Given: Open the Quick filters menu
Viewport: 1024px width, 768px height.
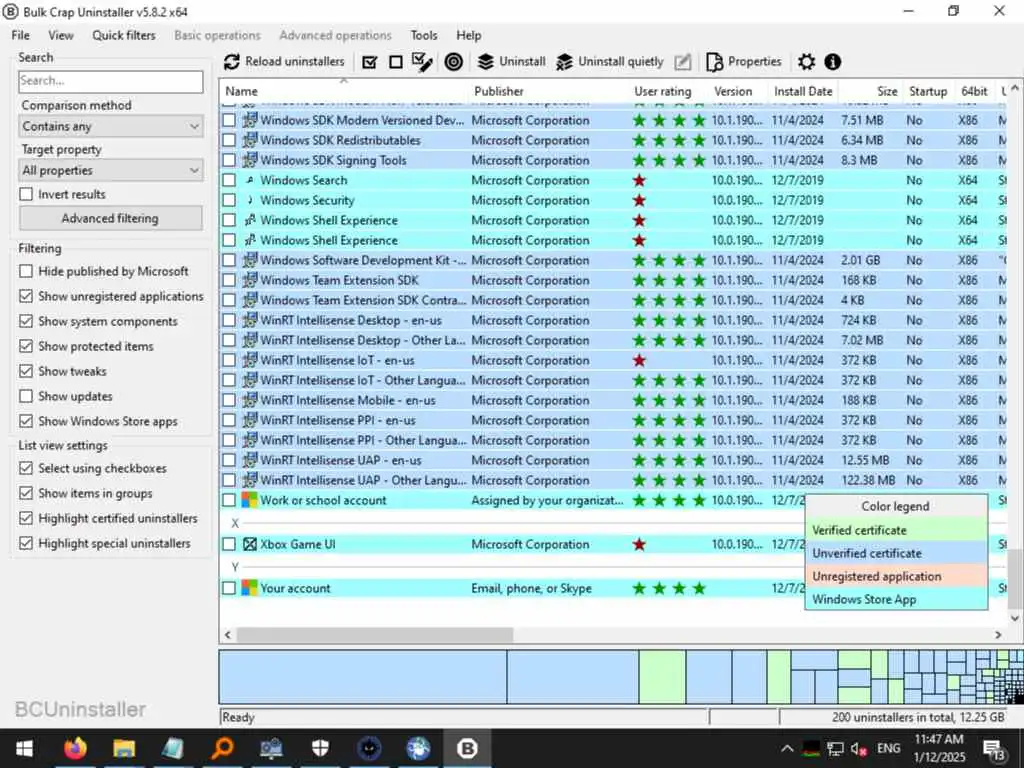Looking at the screenshot, I should click(x=123, y=35).
